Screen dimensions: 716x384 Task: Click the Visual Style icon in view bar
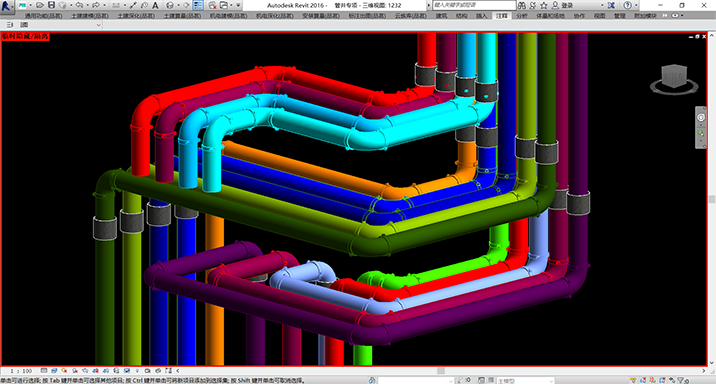54,370
